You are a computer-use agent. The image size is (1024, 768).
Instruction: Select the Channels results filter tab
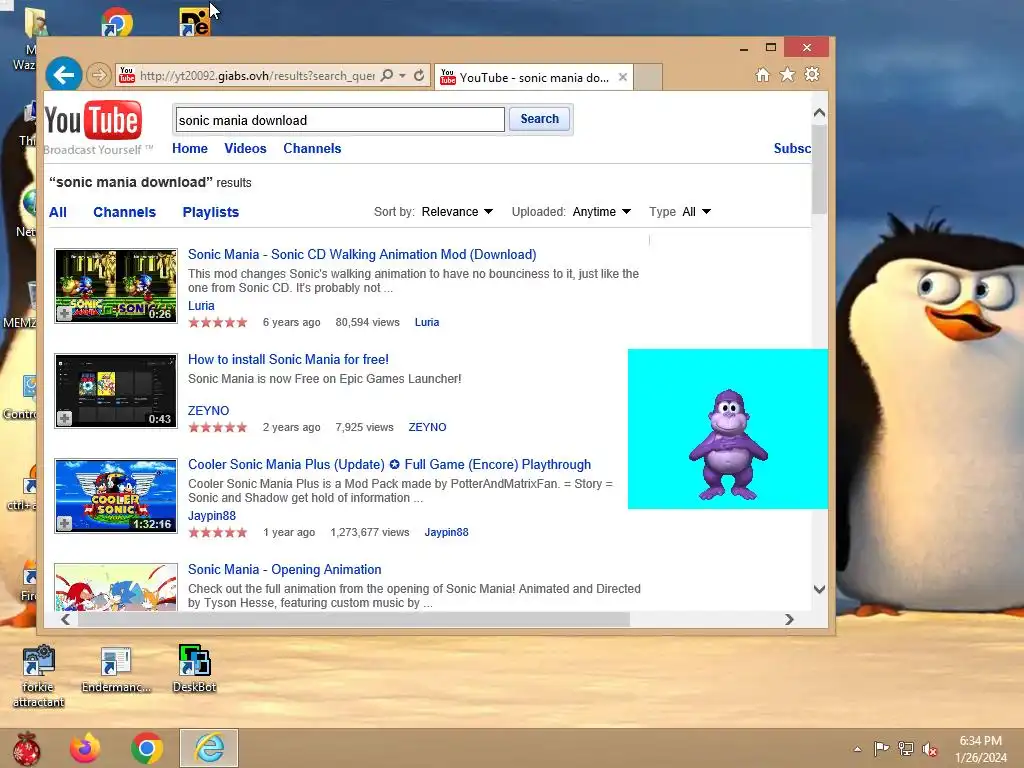coord(125,212)
